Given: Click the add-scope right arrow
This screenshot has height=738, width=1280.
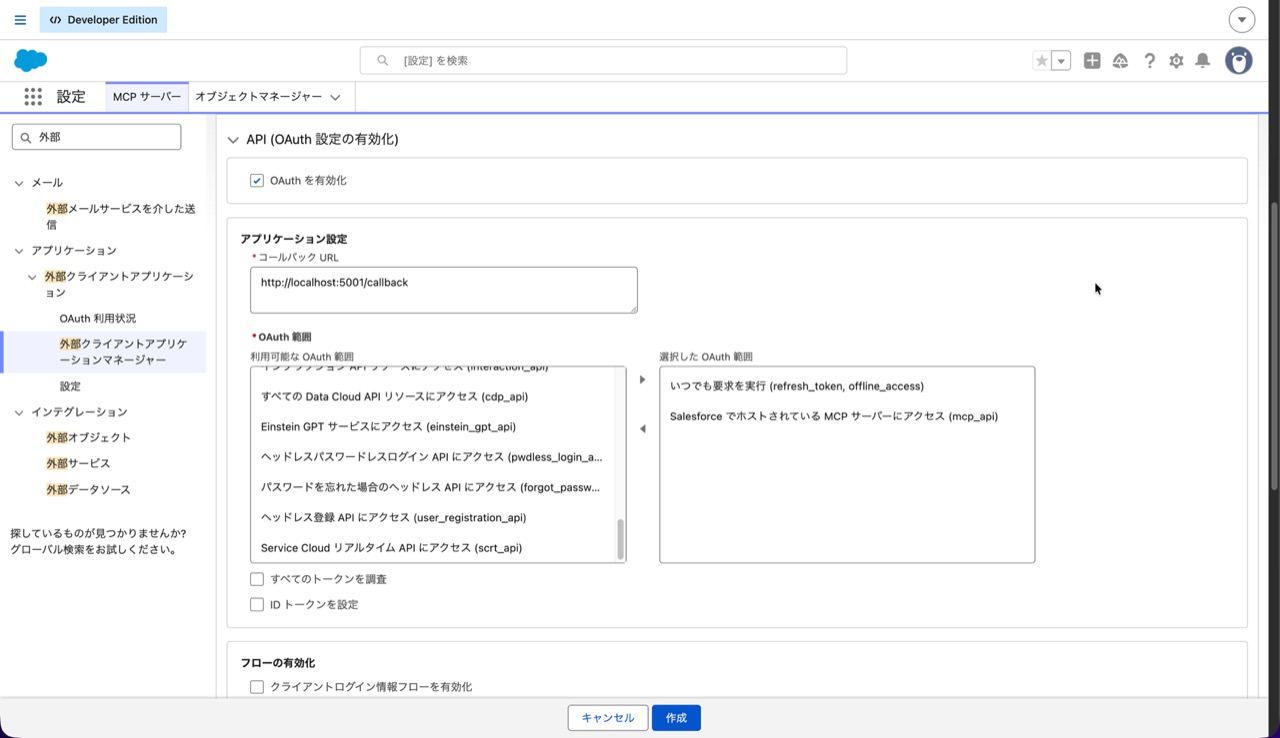Looking at the screenshot, I should (x=642, y=380).
